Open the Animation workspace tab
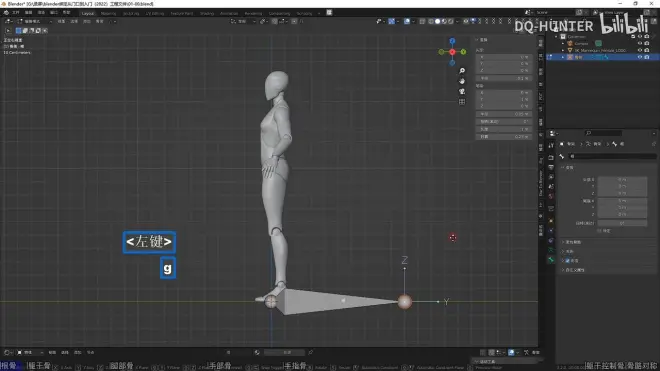660x371 pixels. point(229,13)
